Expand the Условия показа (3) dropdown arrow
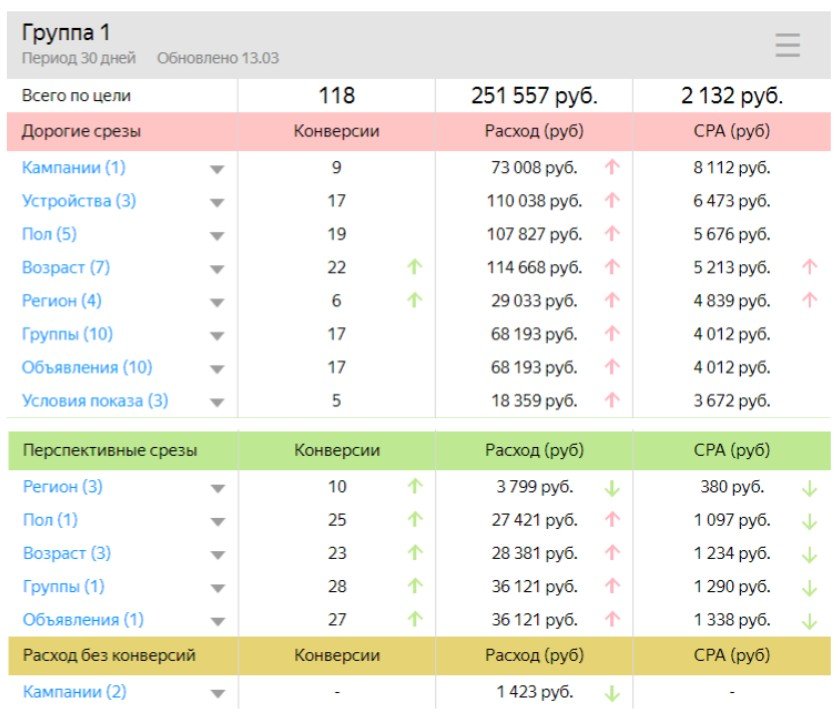This screenshot has width=839, height=720. (x=217, y=402)
